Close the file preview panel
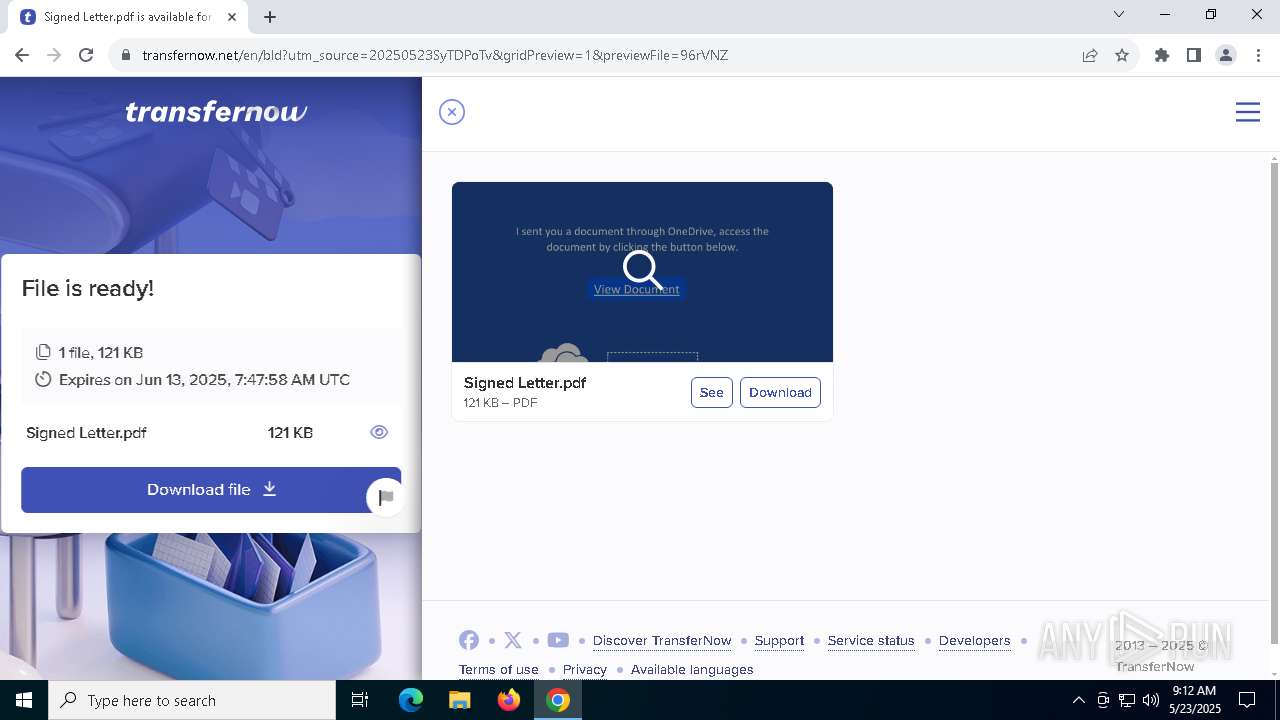Screen dimensions: 1280x720 click(x=452, y=112)
